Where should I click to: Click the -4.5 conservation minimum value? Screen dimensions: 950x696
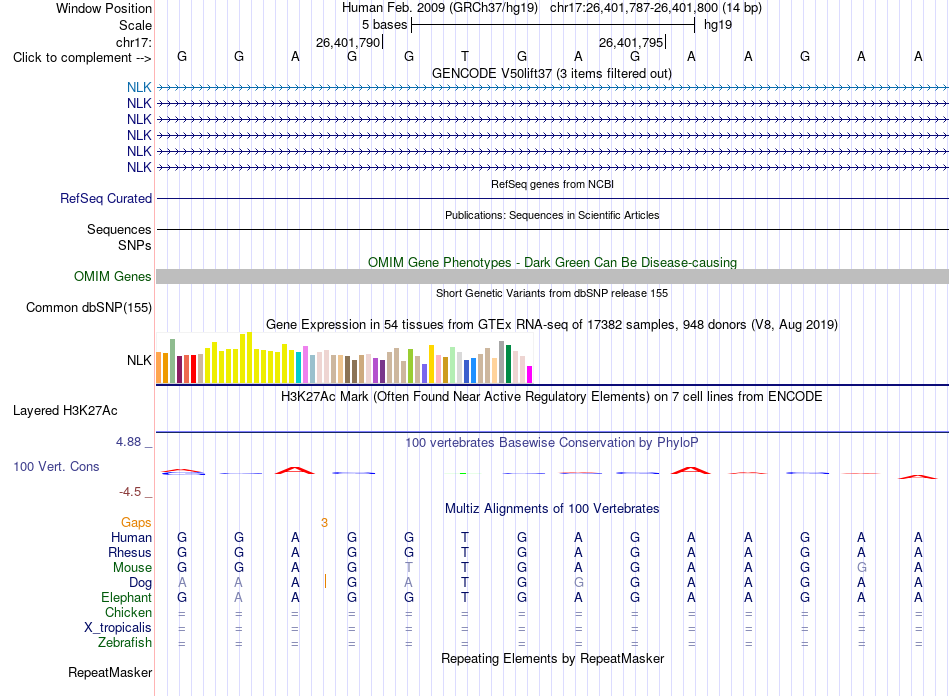[x=130, y=492]
